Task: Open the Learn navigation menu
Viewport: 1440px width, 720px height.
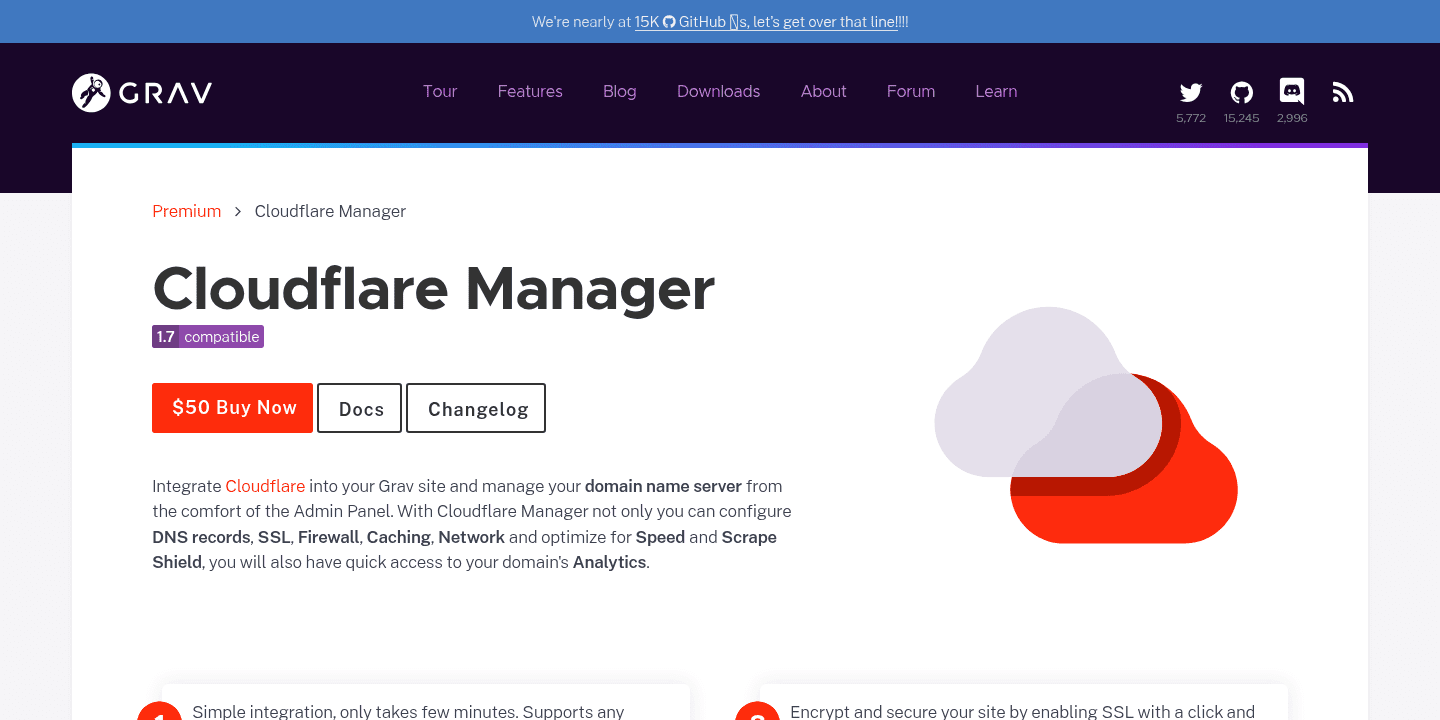Action: 996,91
